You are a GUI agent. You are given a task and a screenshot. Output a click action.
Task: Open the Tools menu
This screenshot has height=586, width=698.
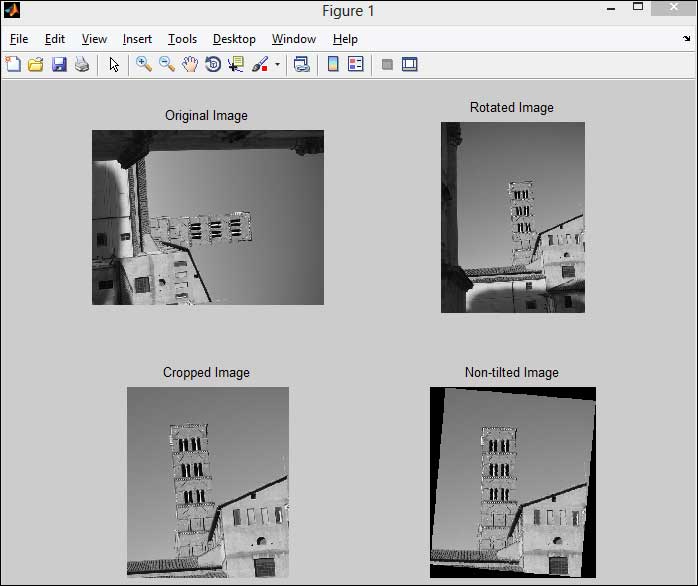click(182, 39)
